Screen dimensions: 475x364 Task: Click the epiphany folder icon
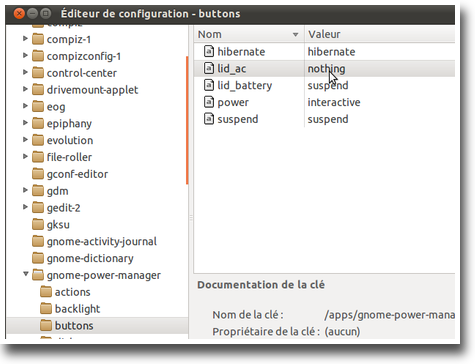click(38, 123)
